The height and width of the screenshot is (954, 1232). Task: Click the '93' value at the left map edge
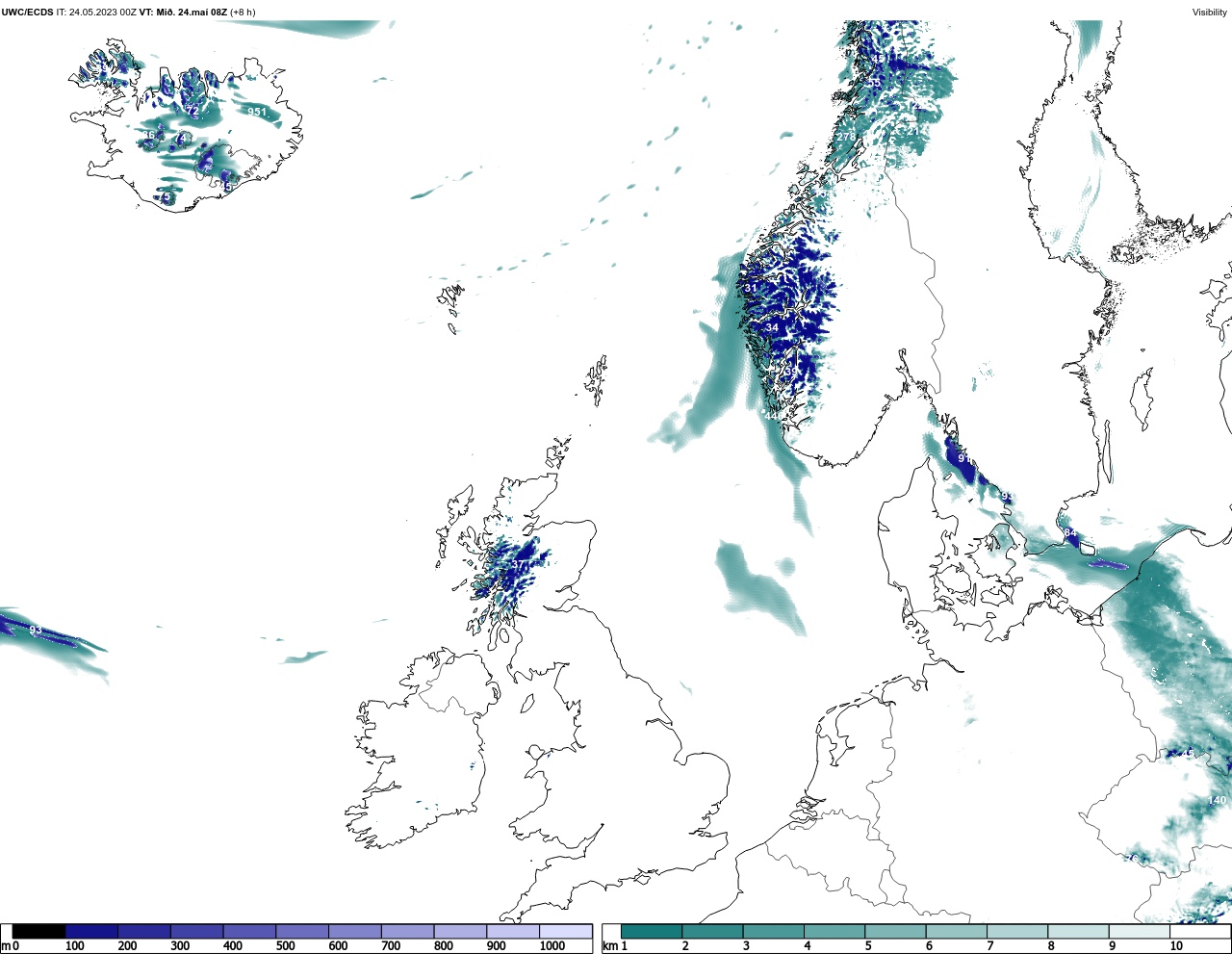(36, 631)
